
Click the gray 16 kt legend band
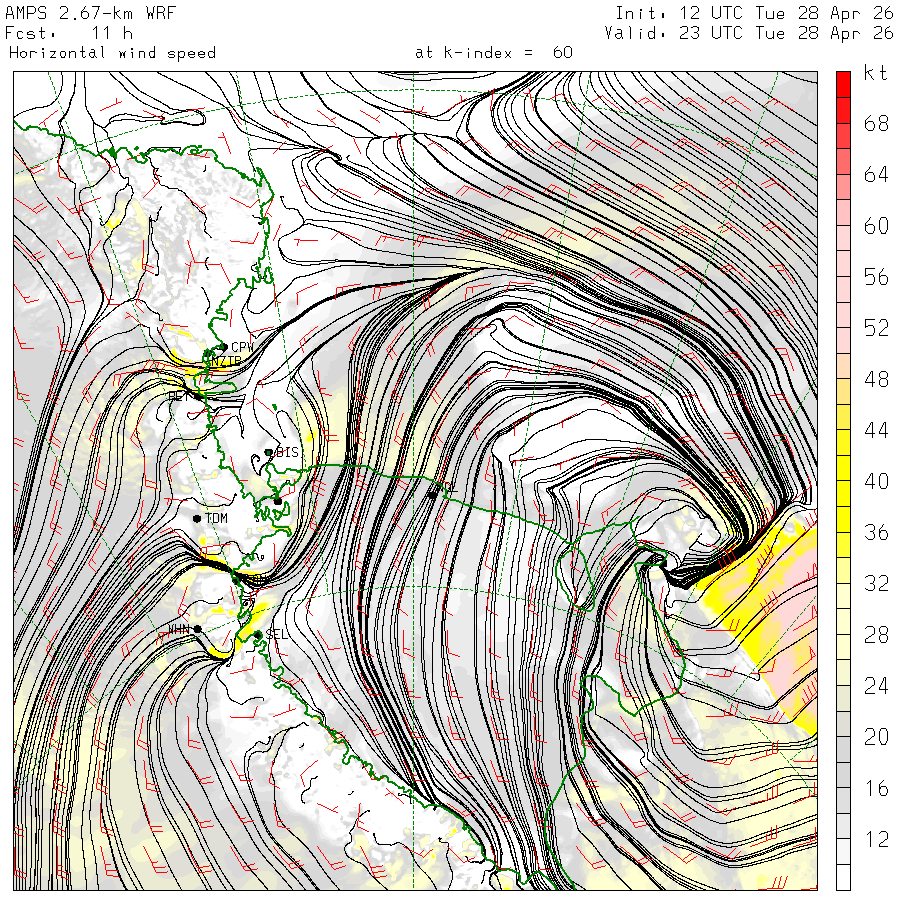843,775
